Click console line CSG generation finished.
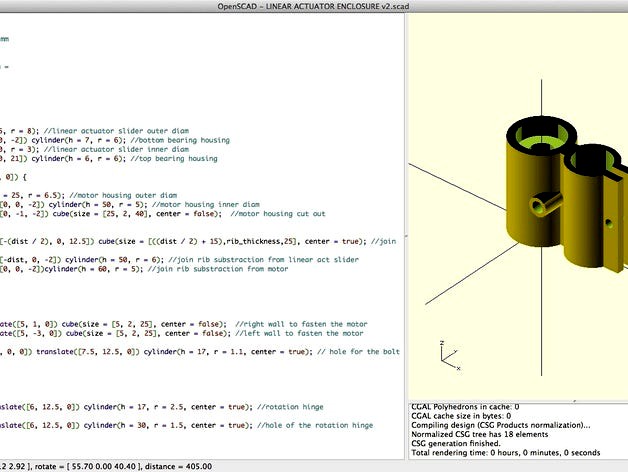Screen dimensions: 628x472 pyautogui.click(x=456, y=444)
